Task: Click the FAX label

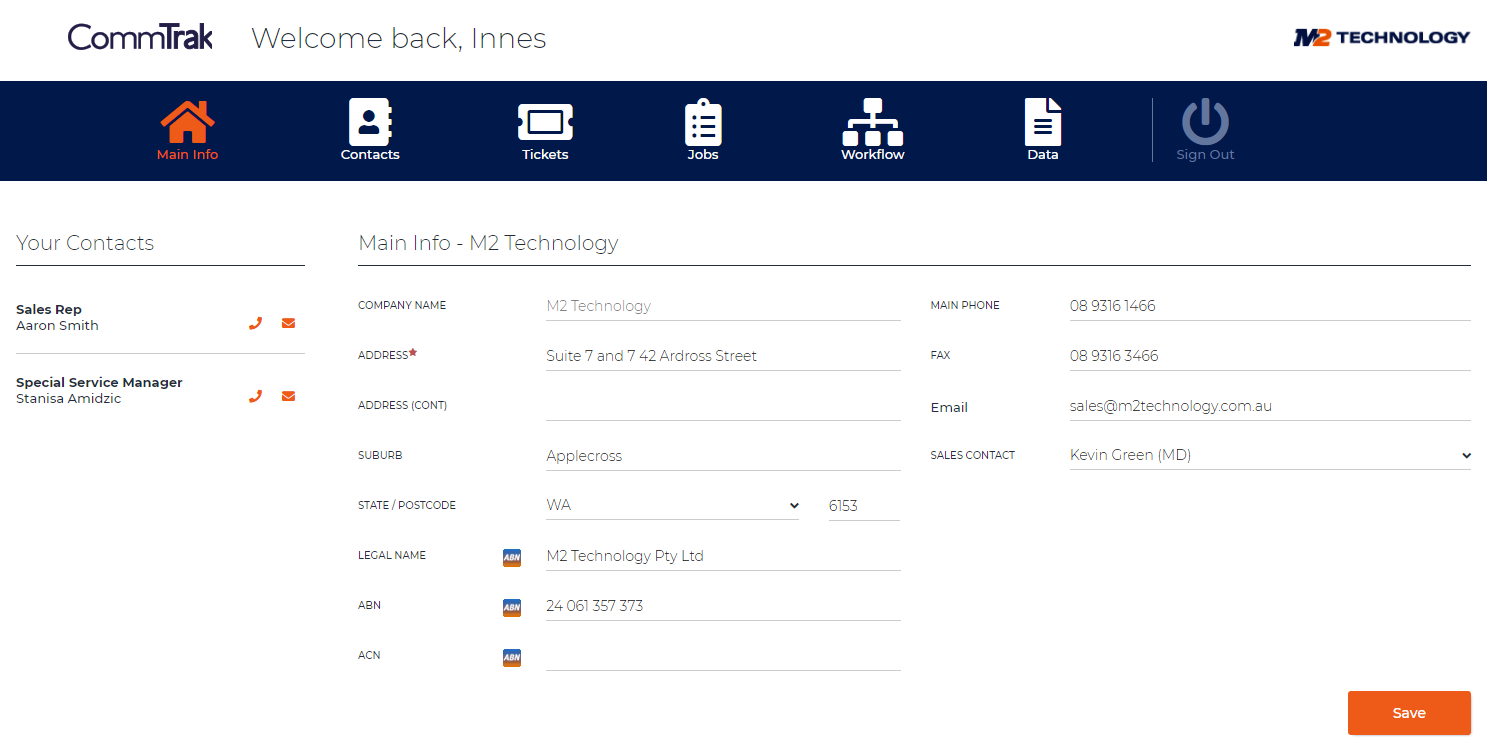Action: pos(940,355)
